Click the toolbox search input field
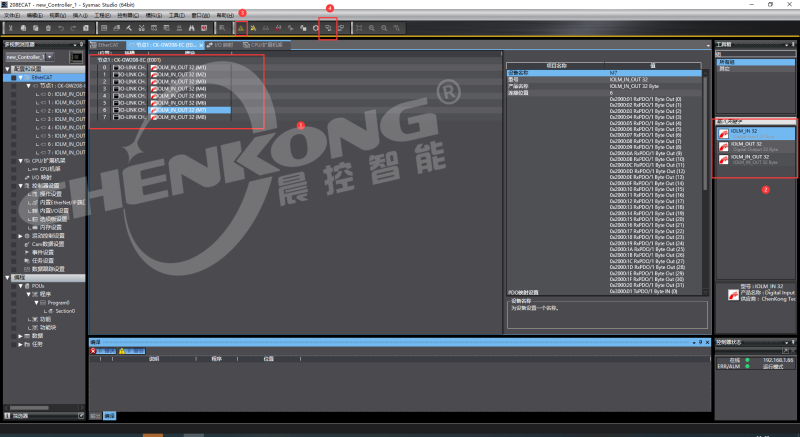Image resolution: width=800 pixels, height=437 pixels. tap(755, 54)
